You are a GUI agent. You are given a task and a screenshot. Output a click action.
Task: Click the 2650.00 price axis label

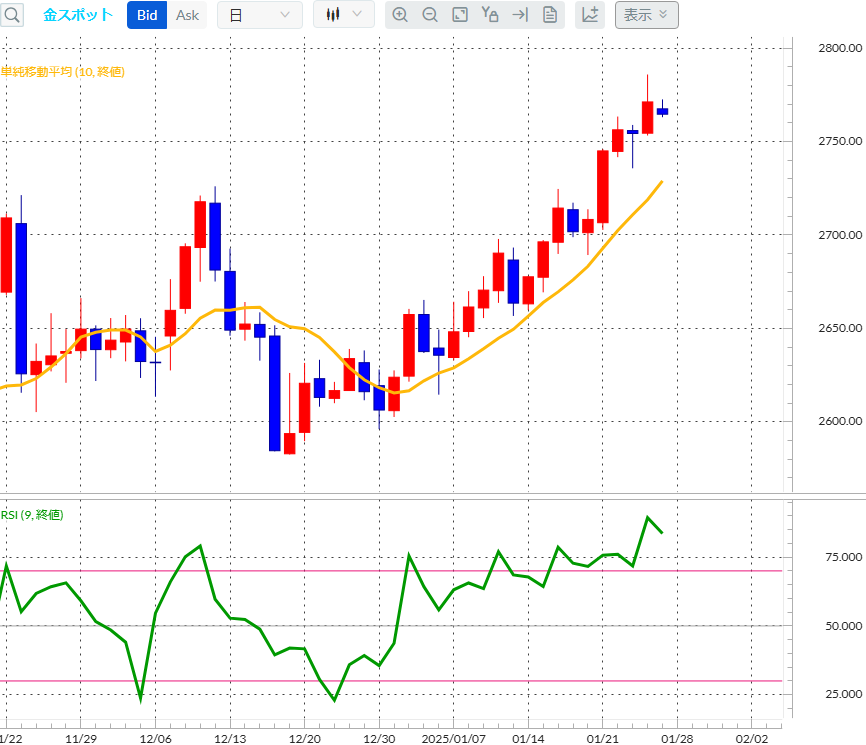840,328
